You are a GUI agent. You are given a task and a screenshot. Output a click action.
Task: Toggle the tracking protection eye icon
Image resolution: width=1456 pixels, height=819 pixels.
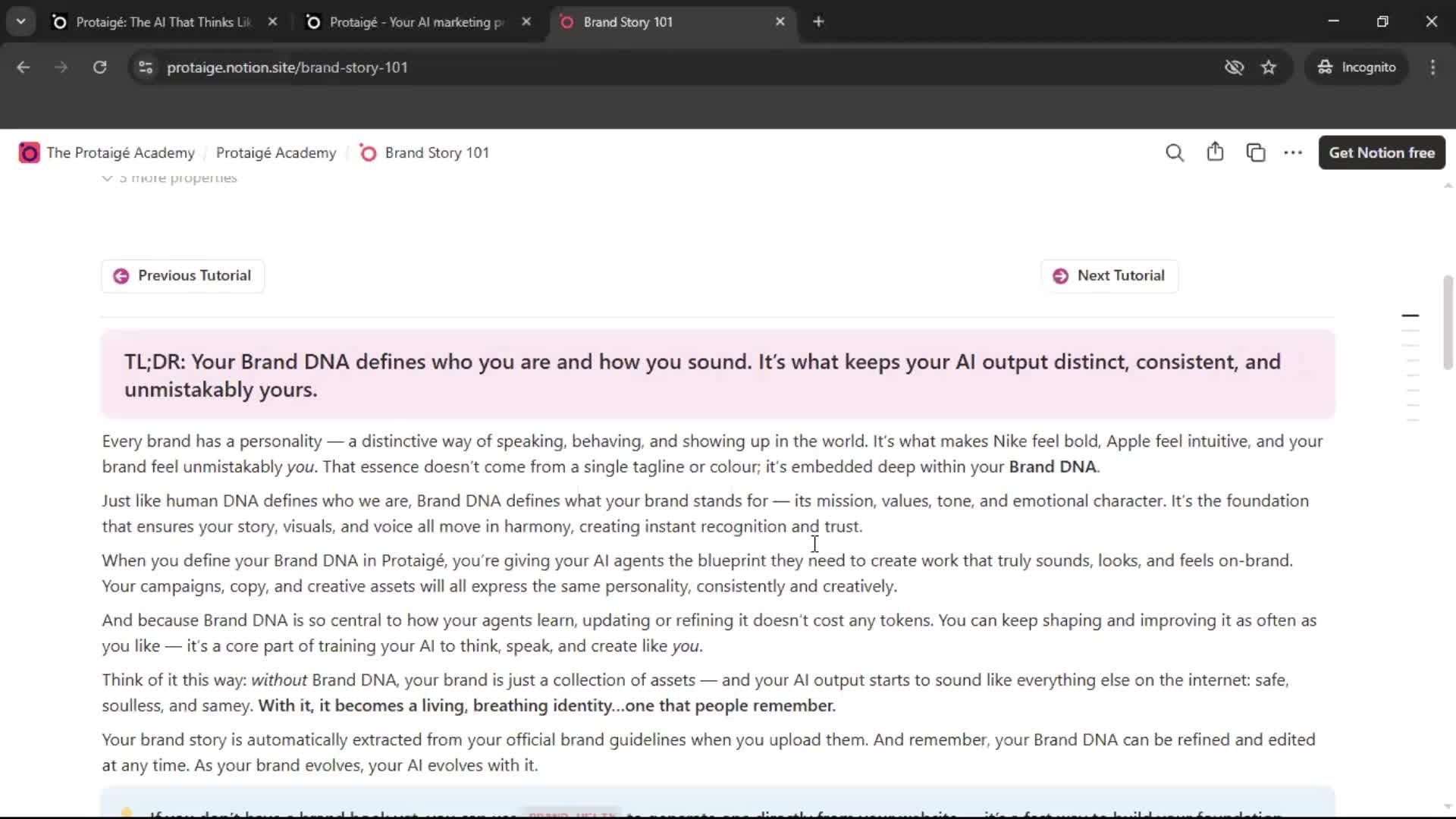click(x=1235, y=67)
